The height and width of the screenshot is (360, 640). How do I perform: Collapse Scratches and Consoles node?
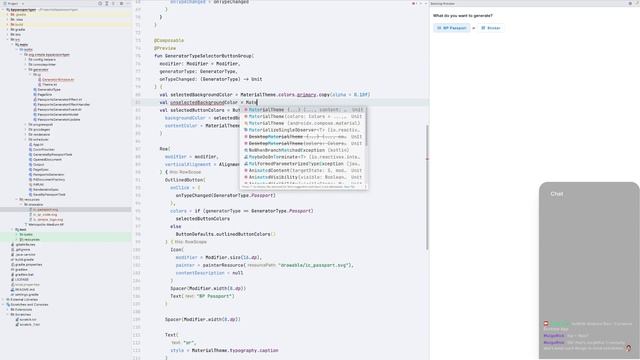click(3, 304)
